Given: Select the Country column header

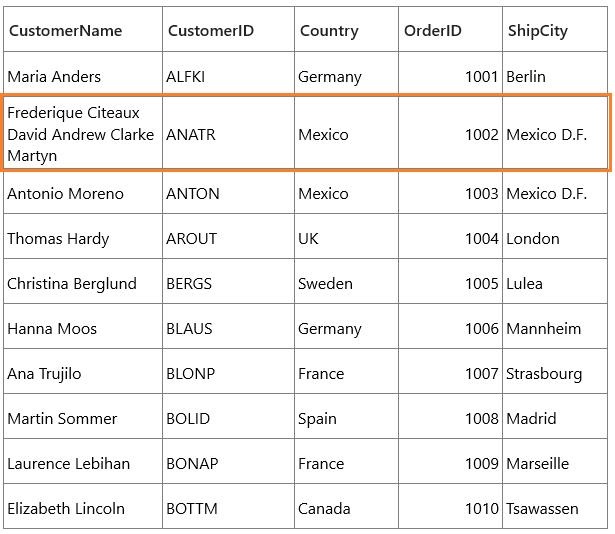Looking at the screenshot, I should [x=346, y=29].
